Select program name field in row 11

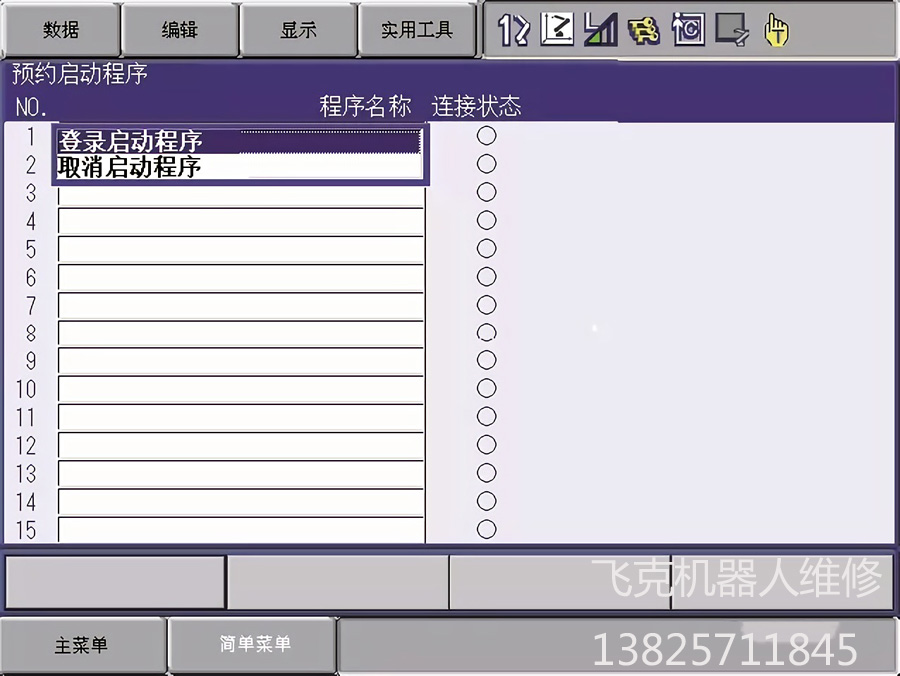pos(241,417)
